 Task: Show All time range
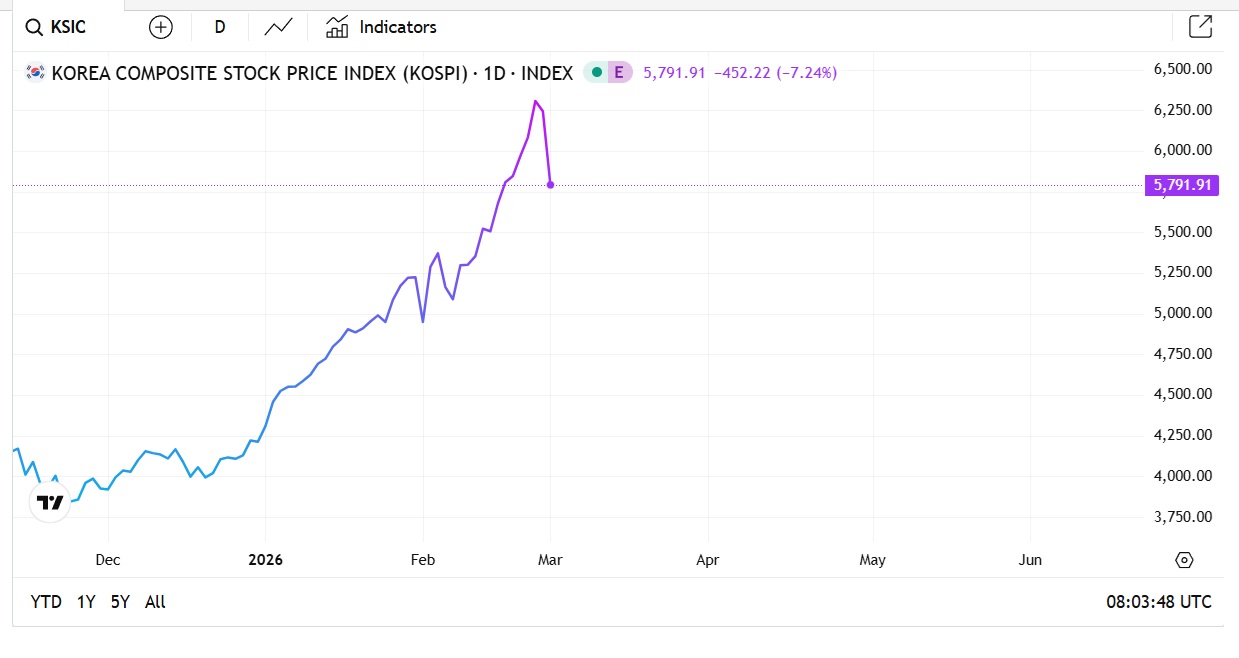pyautogui.click(x=155, y=602)
